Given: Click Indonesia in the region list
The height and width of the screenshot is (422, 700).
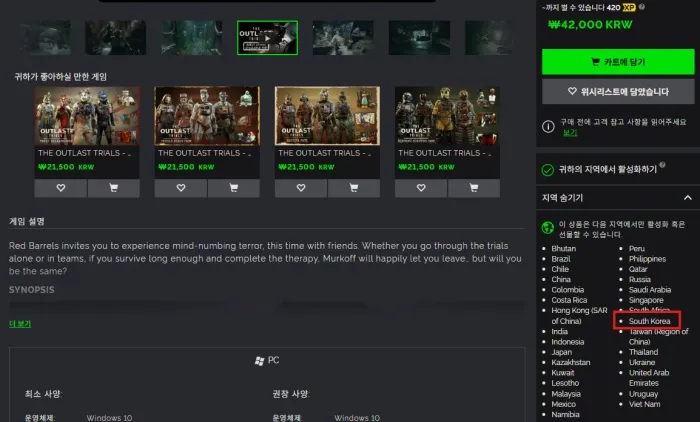Looking at the screenshot, I should pyautogui.click(x=567, y=342).
